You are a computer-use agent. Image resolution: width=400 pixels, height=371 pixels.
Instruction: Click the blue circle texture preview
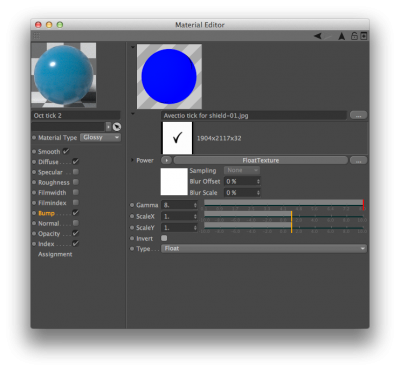tap(169, 76)
